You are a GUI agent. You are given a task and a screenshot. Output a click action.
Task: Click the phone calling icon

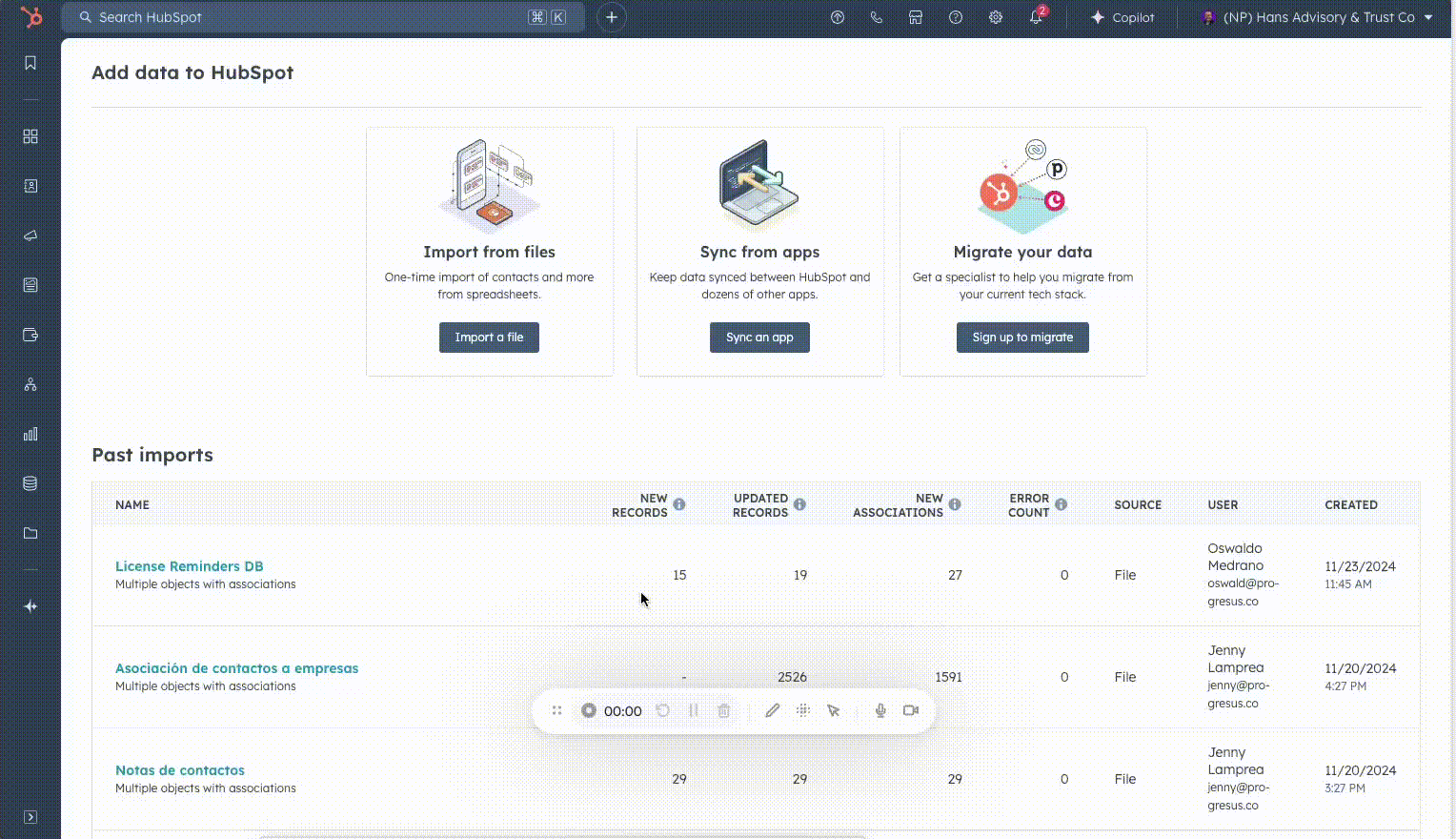coord(877,17)
